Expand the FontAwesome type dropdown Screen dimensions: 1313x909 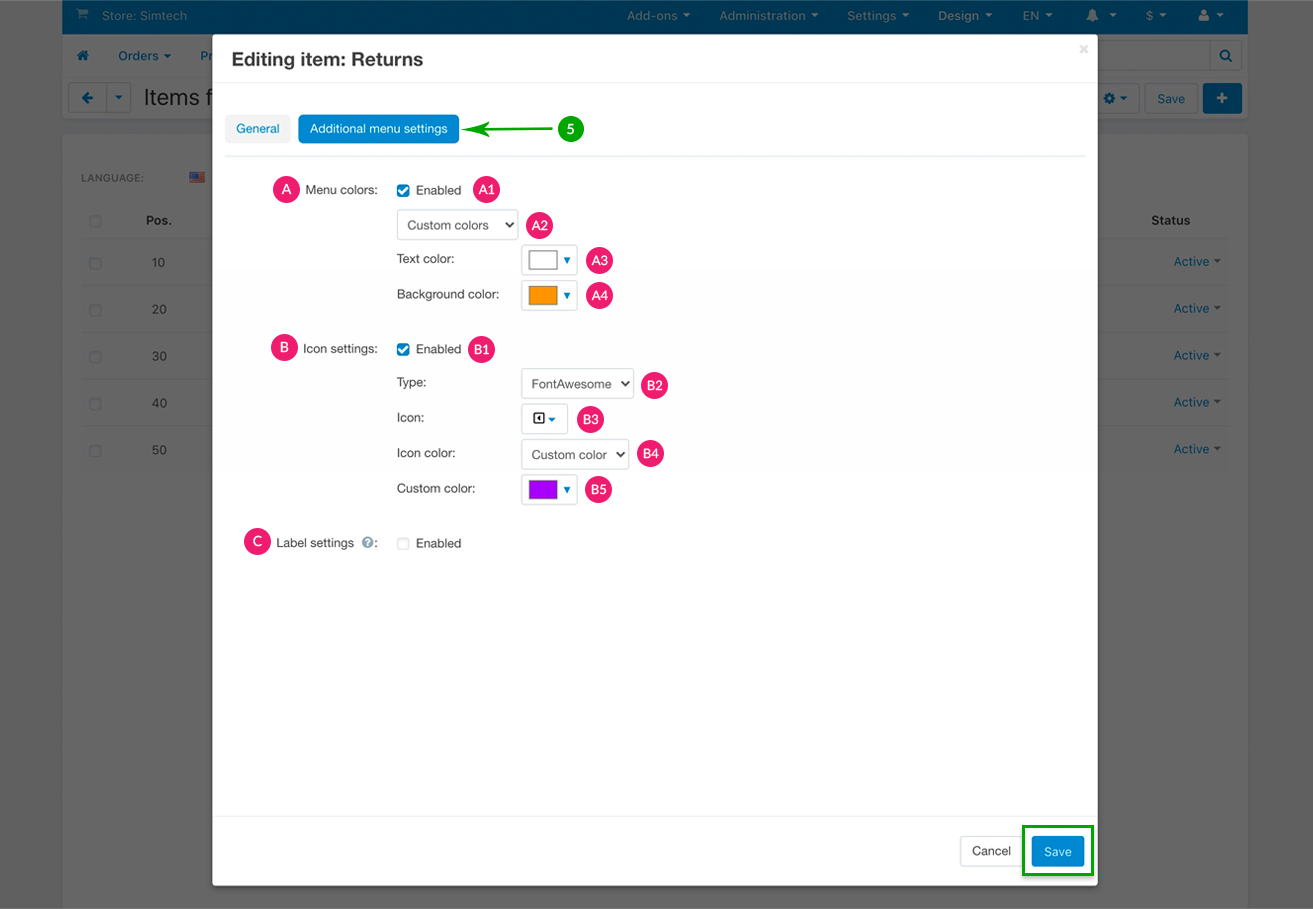click(x=577, y=384)
